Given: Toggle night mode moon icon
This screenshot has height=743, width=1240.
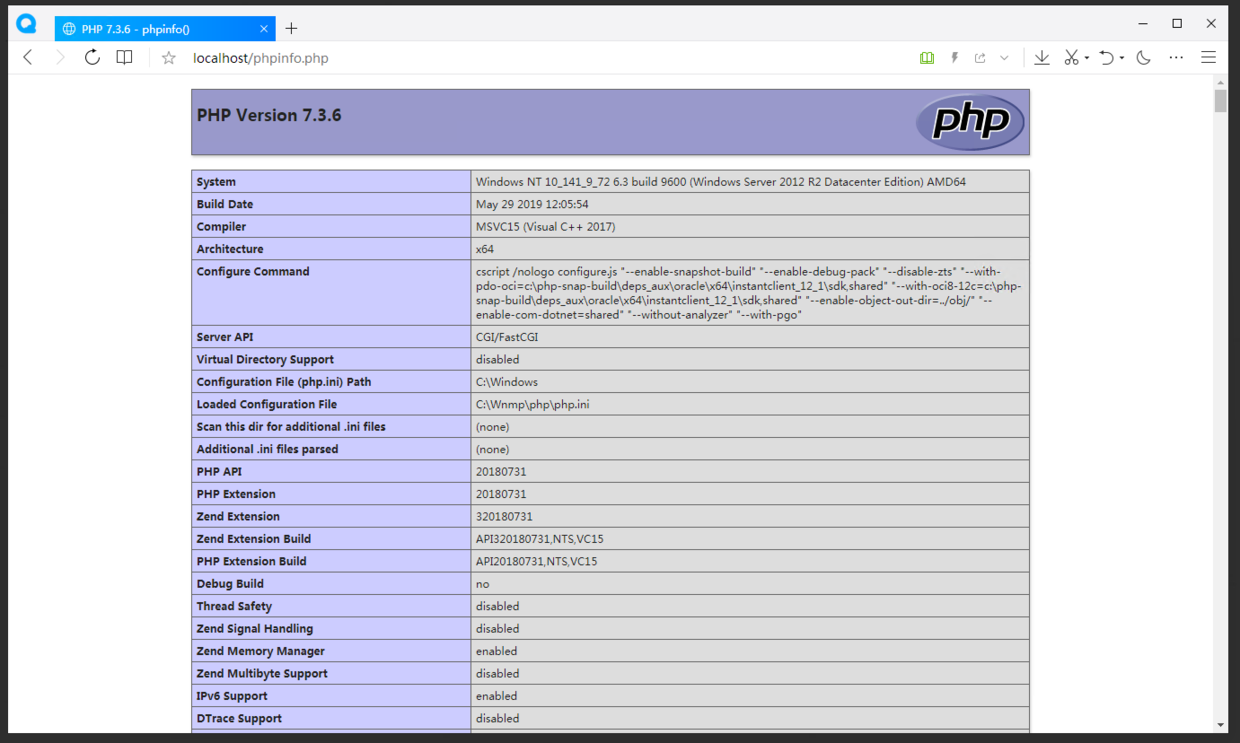Looking at the screenshot, I should 1144,58.
